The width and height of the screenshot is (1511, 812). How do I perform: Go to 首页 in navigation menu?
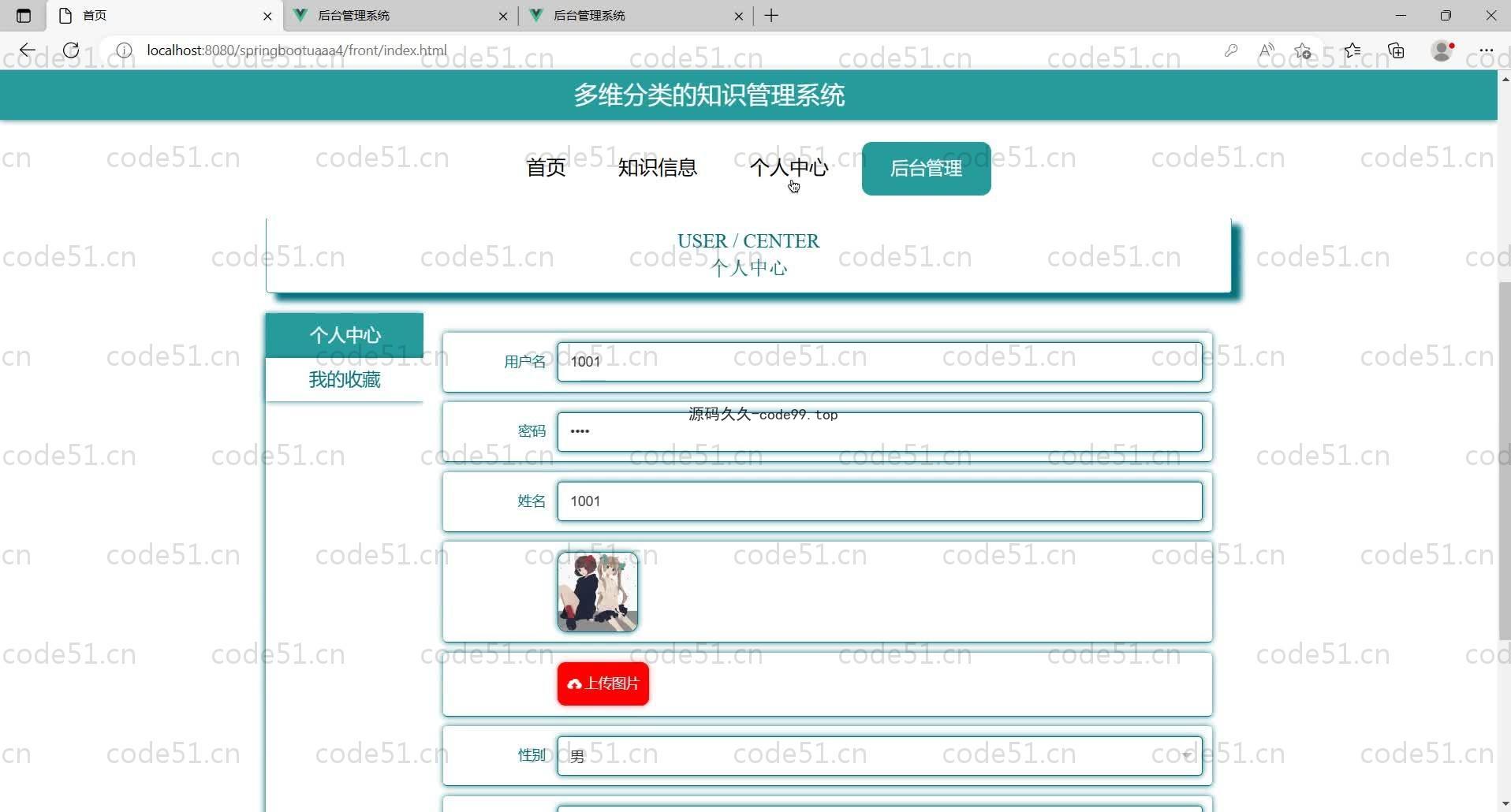click(x=546, y=168)
